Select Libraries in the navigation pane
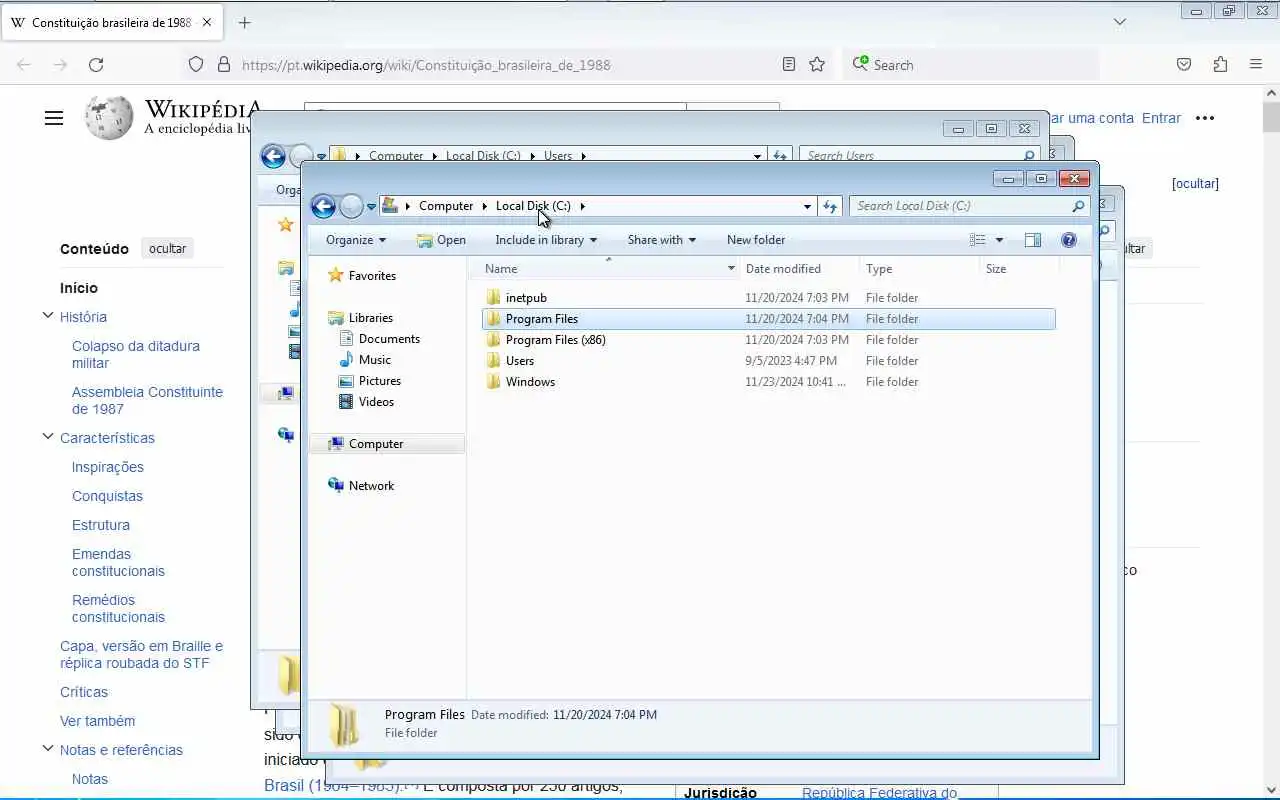The width and height of the screenshot is (1280, 800). (370, 318)
